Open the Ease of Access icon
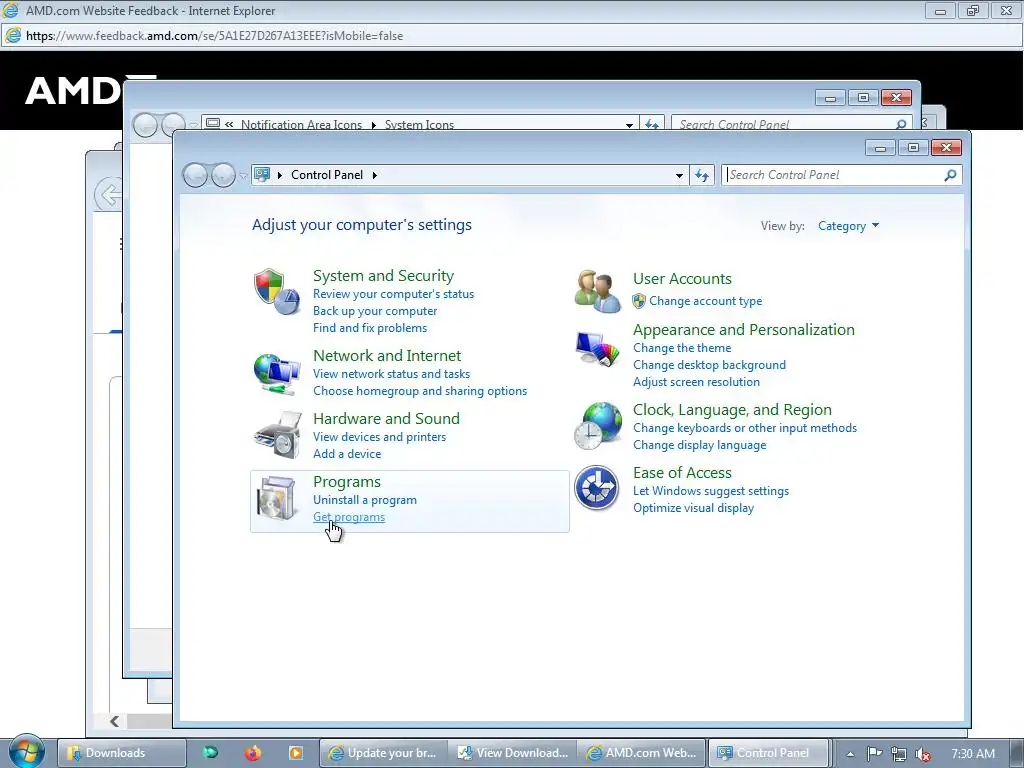Image resolution: width=1024 pixels, height=768 pixels. 596,488
